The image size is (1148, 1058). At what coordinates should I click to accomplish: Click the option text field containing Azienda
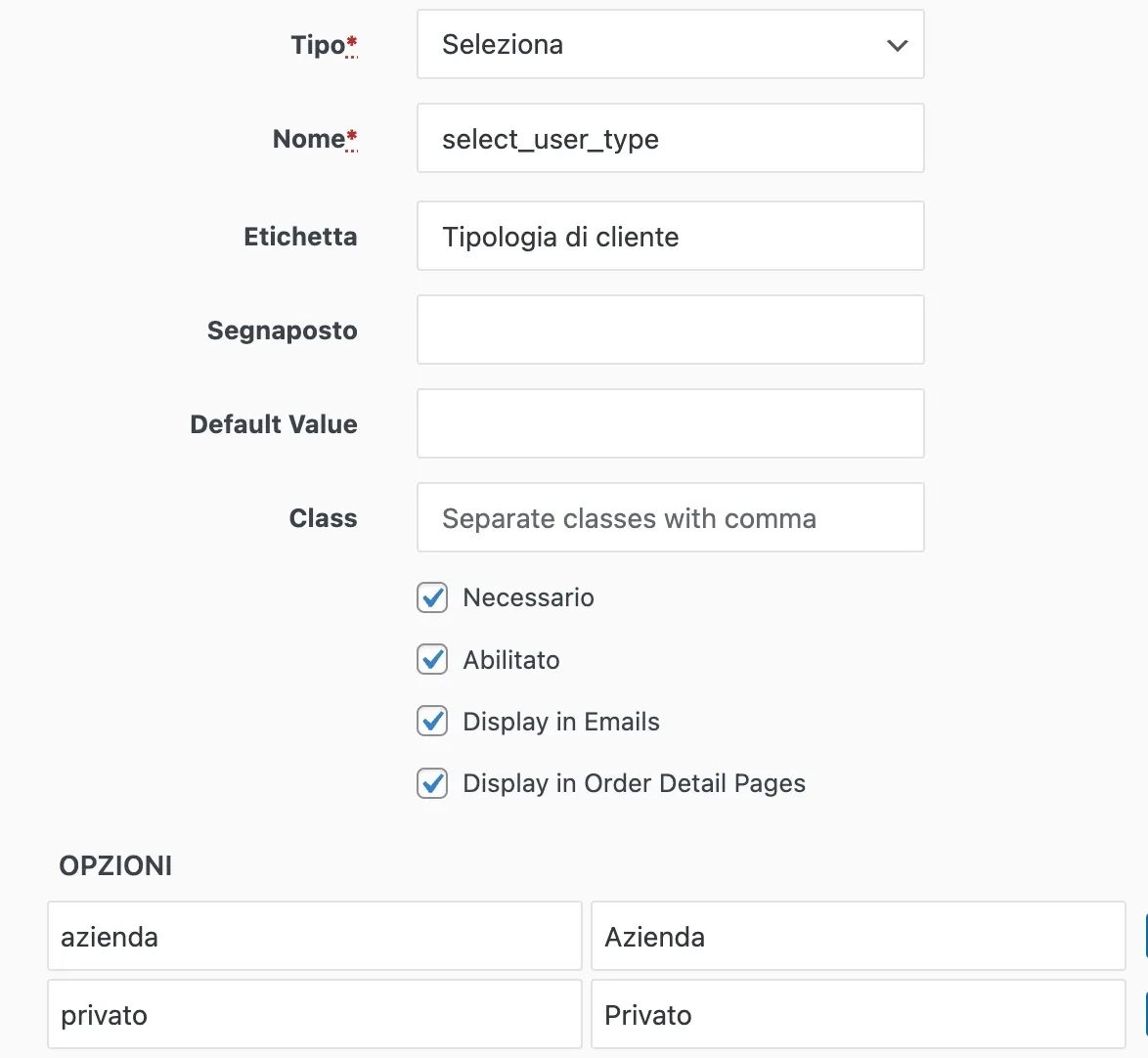click(859, 936)
